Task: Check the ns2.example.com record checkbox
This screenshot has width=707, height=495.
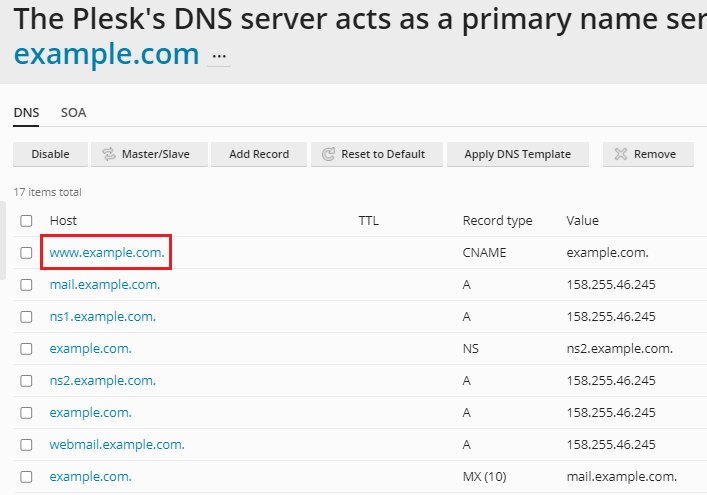Action: (26, 381)
